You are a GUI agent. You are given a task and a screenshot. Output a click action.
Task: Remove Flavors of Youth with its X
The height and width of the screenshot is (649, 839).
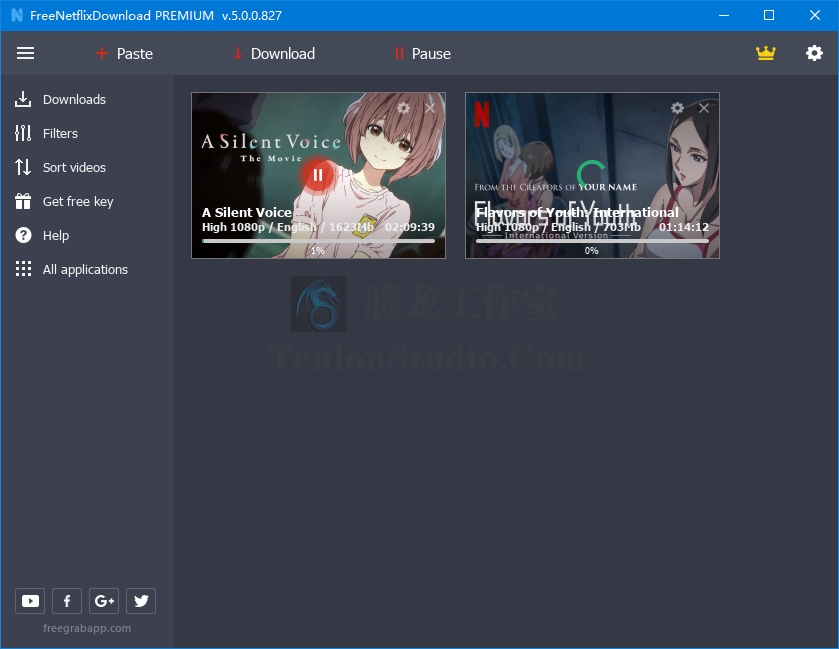pyautogui.click(x=704, y=108)
